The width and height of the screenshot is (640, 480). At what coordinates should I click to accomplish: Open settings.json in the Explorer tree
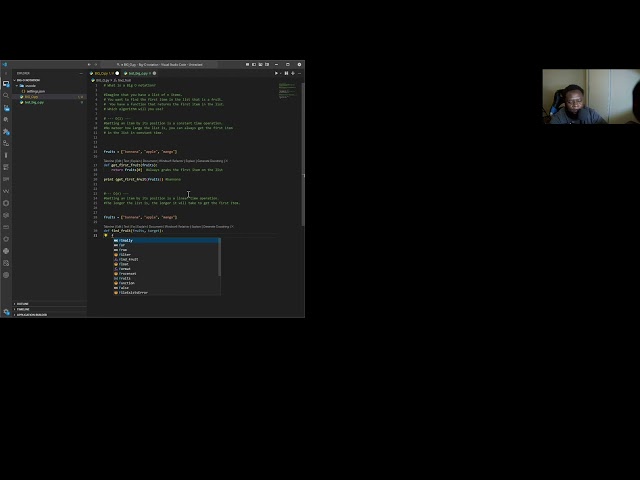pyautogui.click(x=36, y=91)
